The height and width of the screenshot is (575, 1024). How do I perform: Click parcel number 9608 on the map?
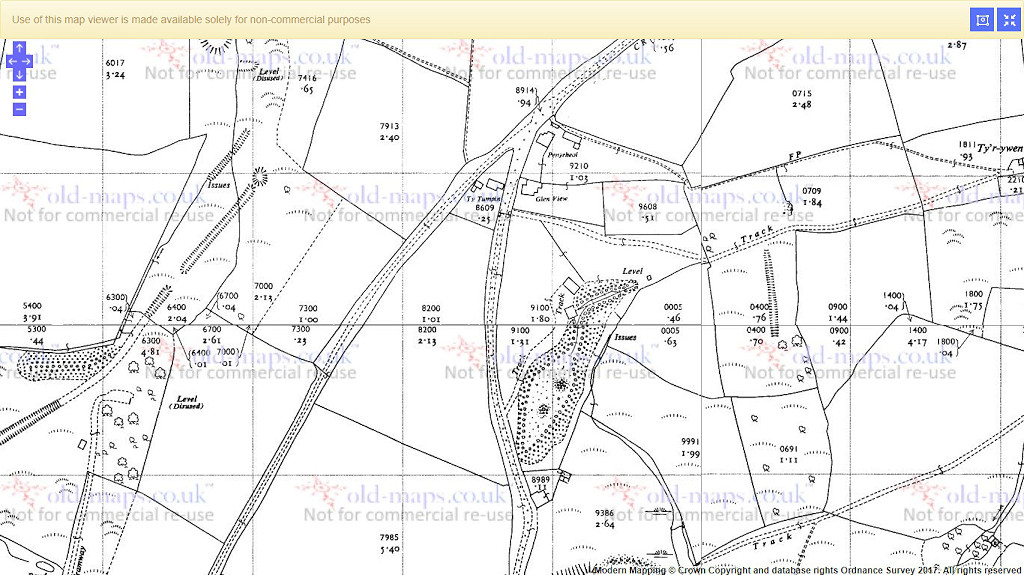point(647,206)
